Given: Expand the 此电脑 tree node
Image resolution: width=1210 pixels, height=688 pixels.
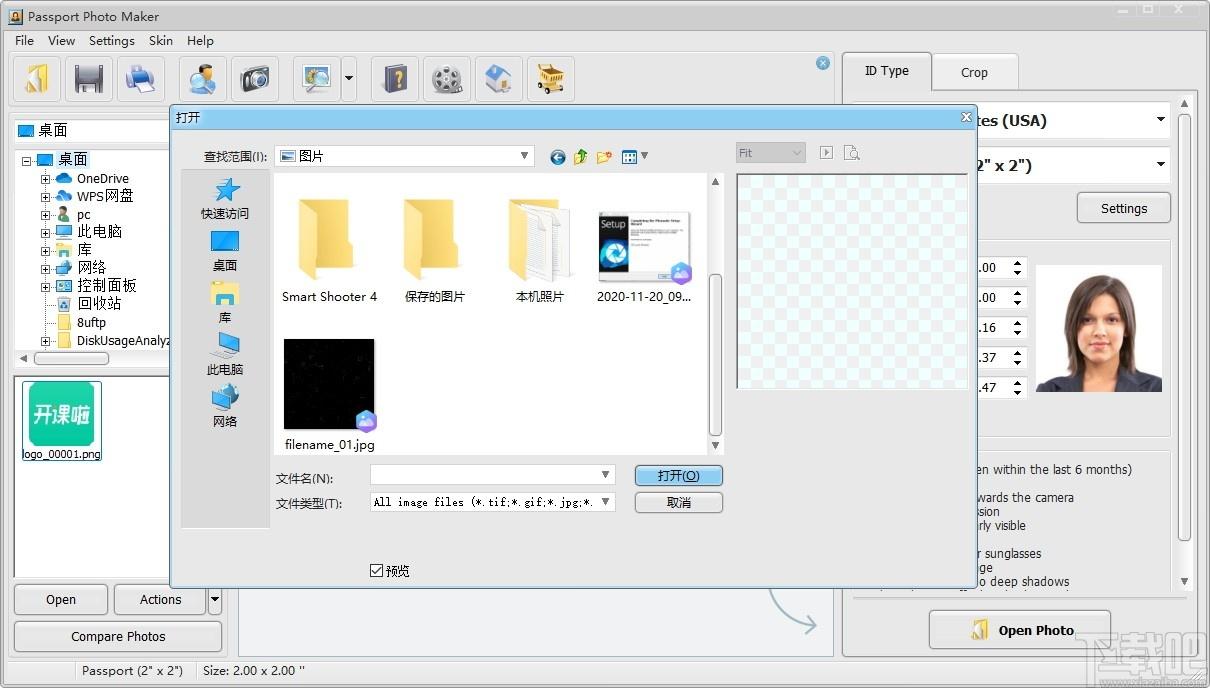Looking at the screenshot, I should (46, 232).
